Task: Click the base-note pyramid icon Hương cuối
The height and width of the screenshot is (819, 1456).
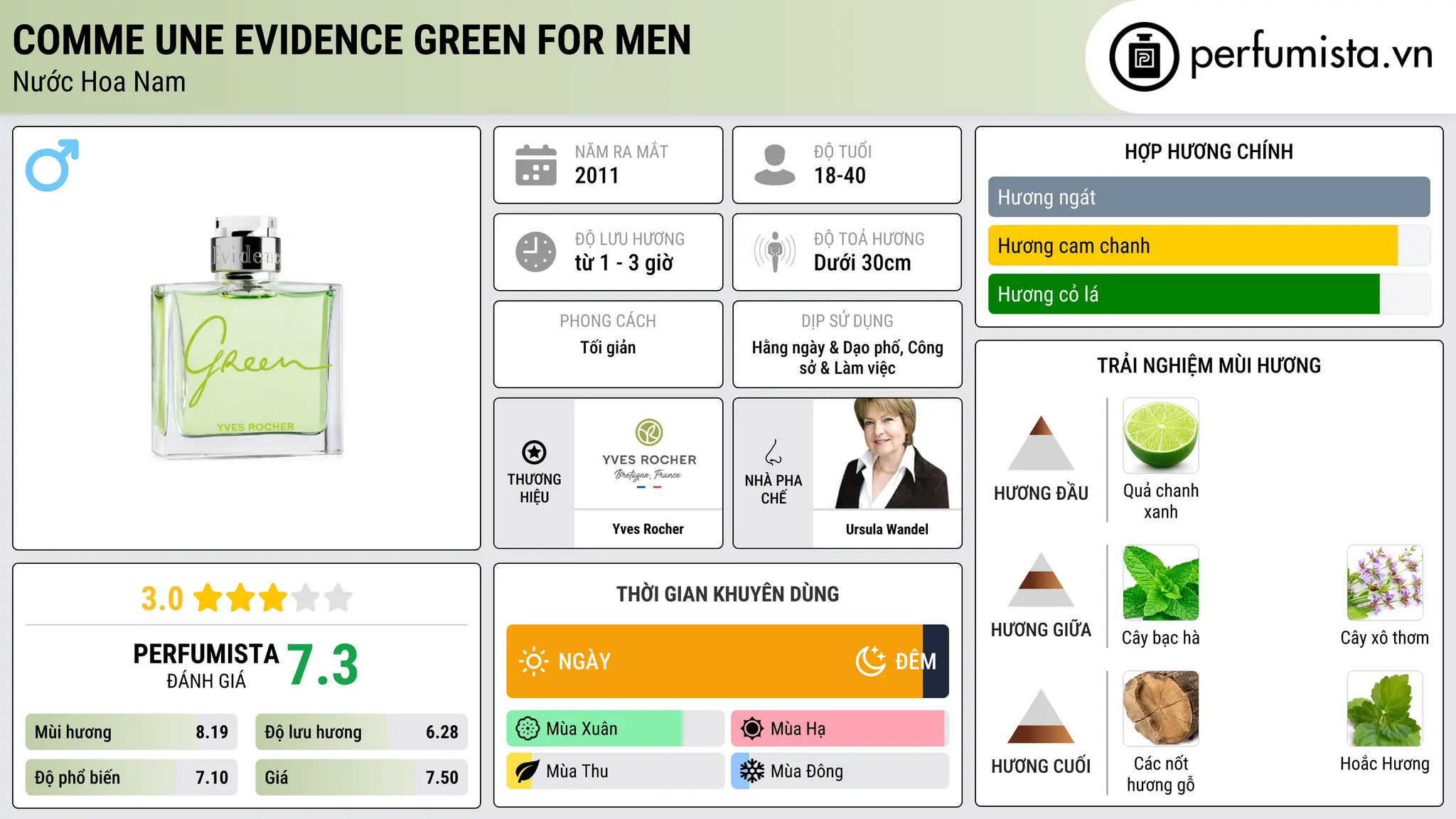Action: coord(1041,716)
